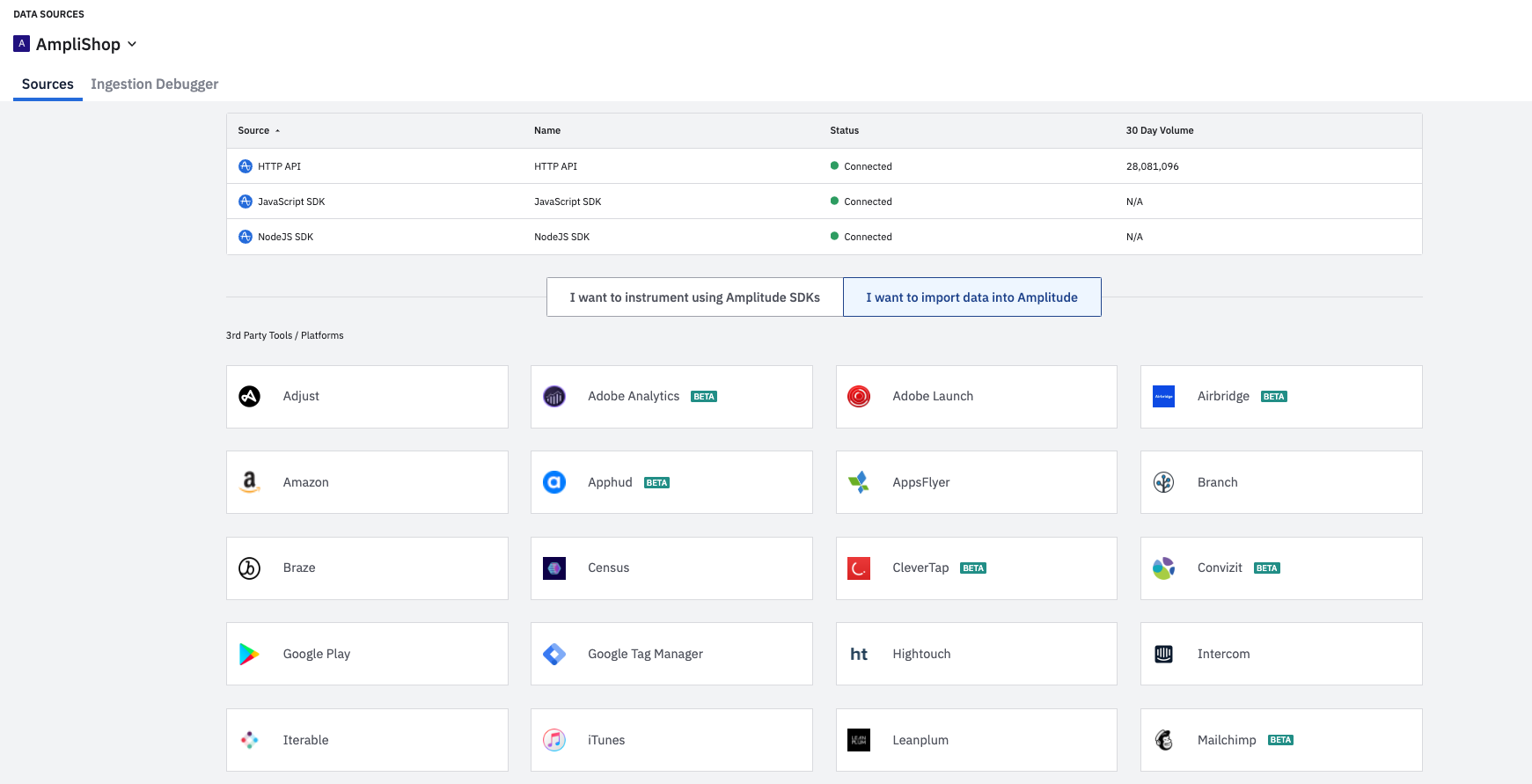The width and height of the screenshot is (1532, 784).
Task: Click the Braze logo icon
Action: 250,568
